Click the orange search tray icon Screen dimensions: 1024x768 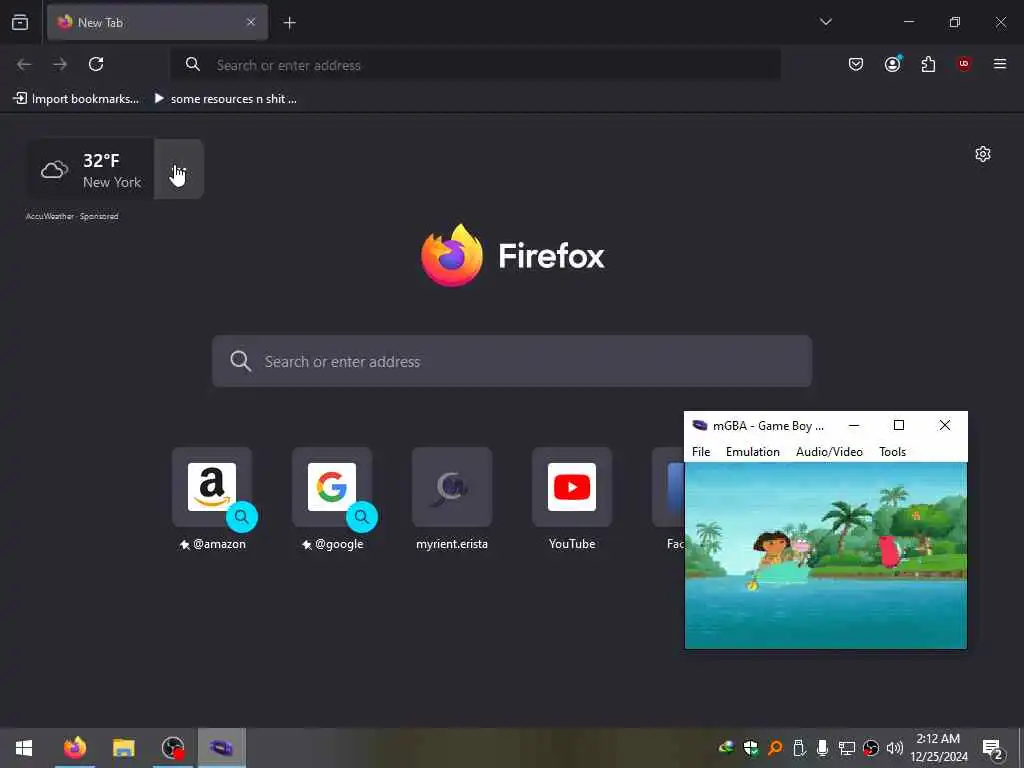tap(775, 748)
